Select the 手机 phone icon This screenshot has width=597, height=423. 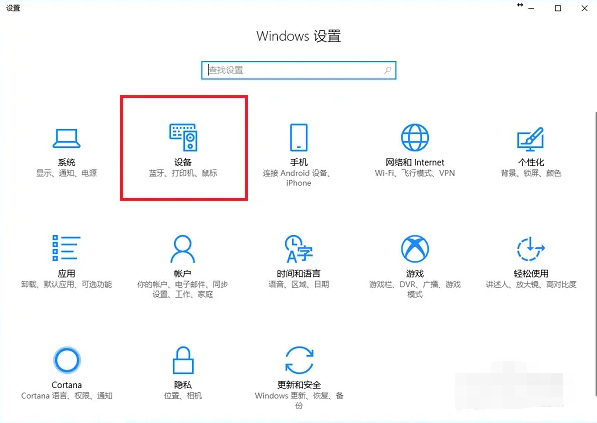click(x=298, y=137)
